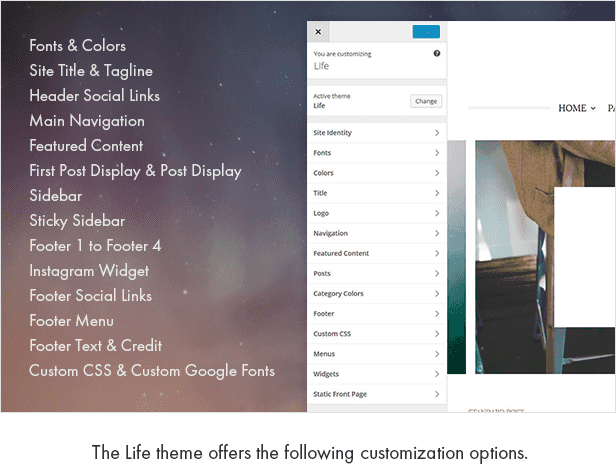
Task: Open the HOME dropdown in site navigation
Action: 576,108
